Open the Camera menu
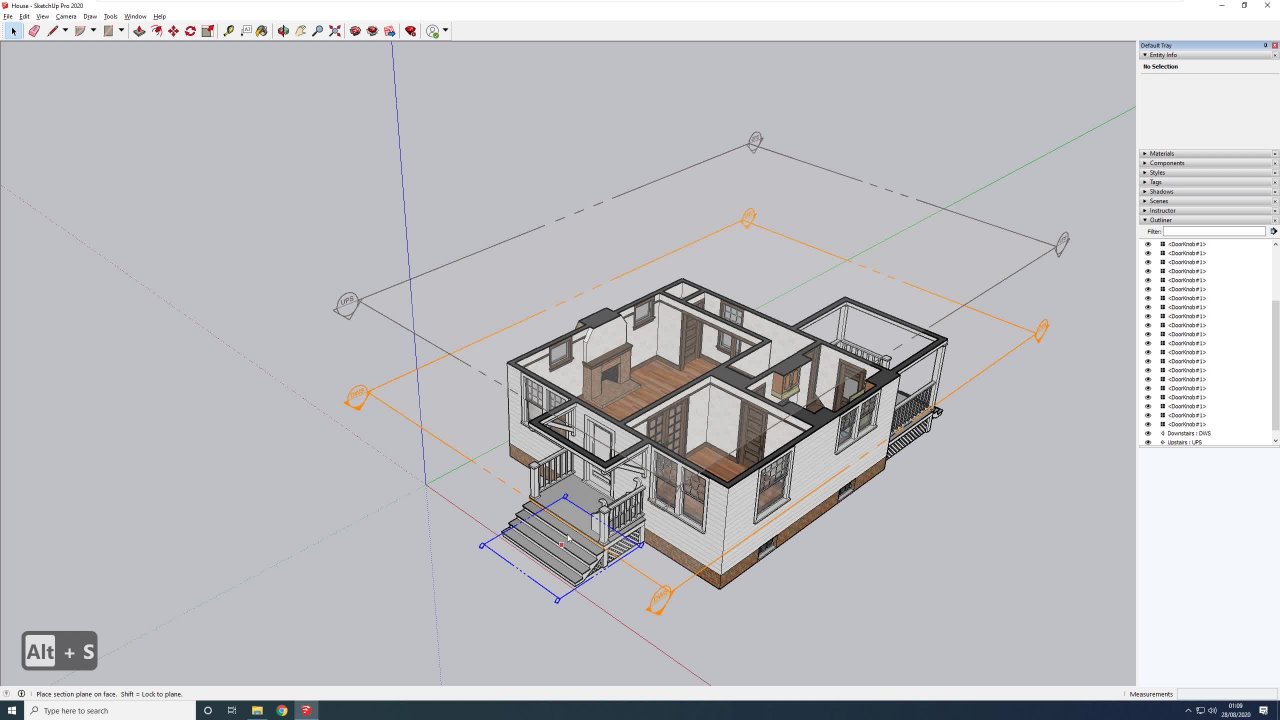Viewport: 1280px width, 720px height. tap(66, 17)
